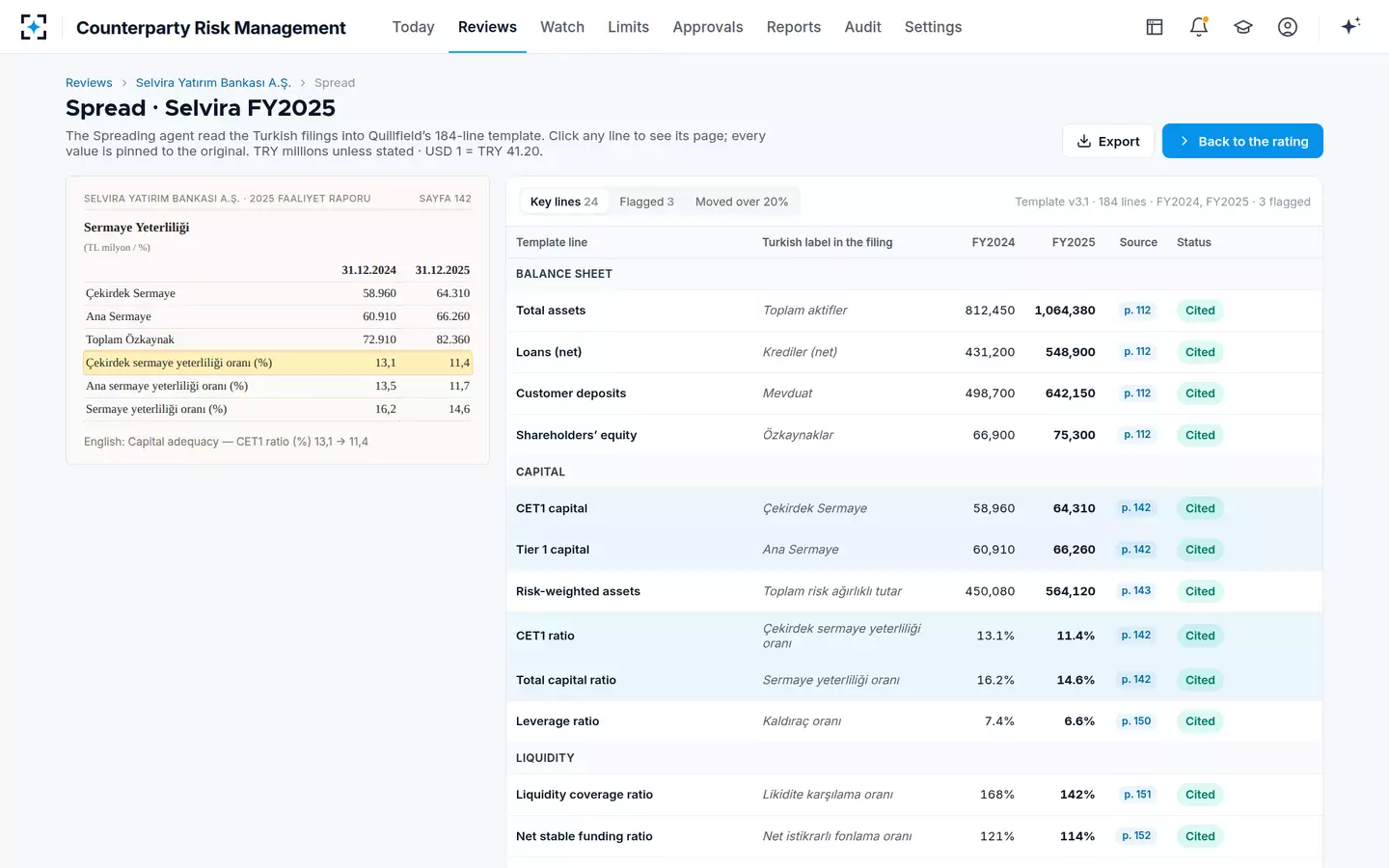Click the Cited status for Net stable funding ratio
Image resolution: width=1389 pixels, height=868 pixels.
pyautogui.click(x=1200, y=836)
